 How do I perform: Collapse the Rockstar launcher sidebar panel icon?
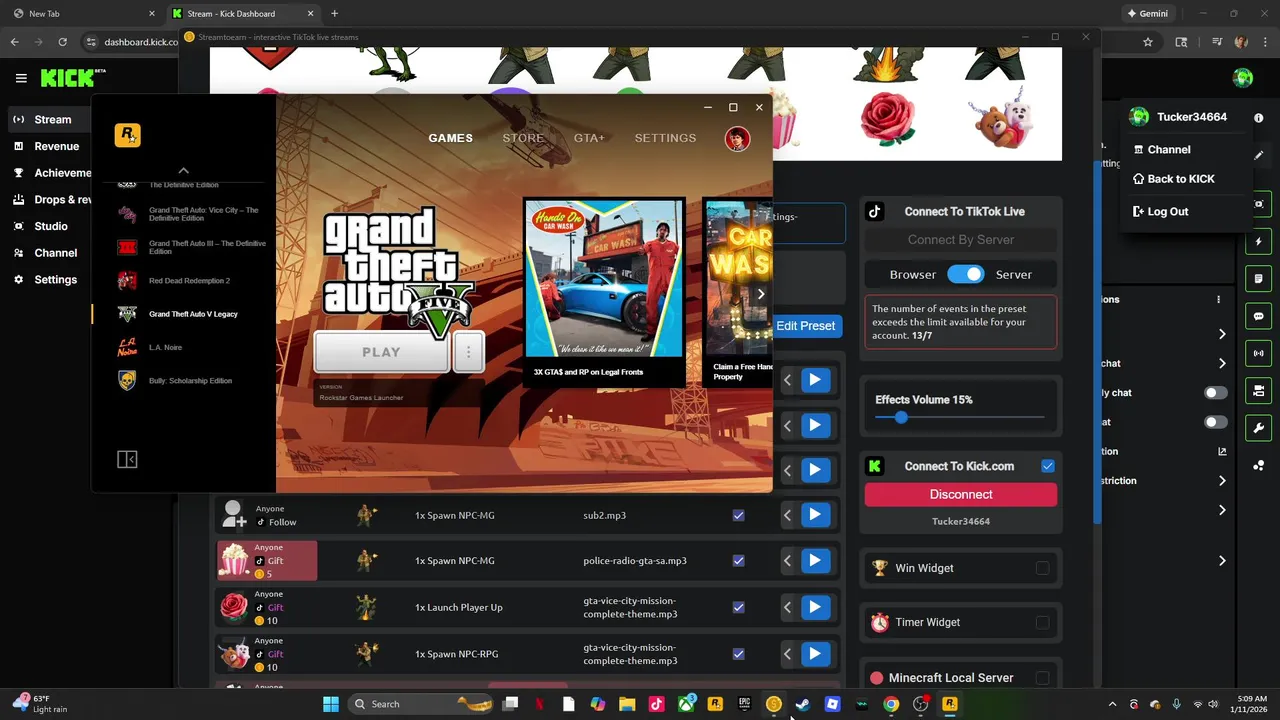click(127, 459)
